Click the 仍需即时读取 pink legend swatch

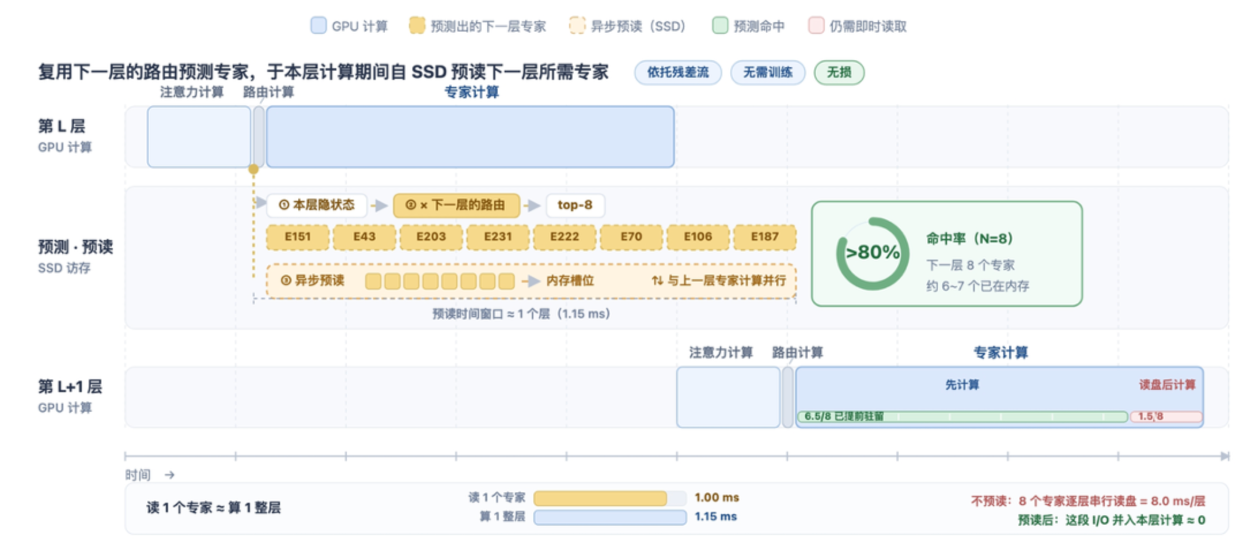coord(816,26)
